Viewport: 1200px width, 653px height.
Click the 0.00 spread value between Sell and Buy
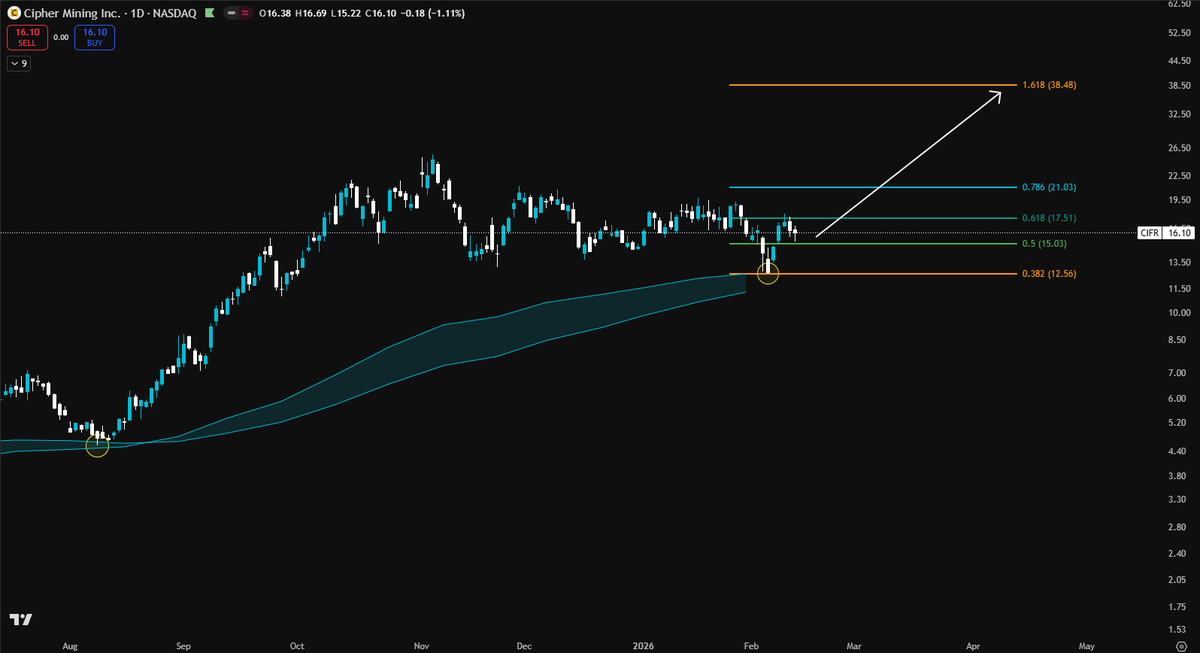click(x=61, y=38)
